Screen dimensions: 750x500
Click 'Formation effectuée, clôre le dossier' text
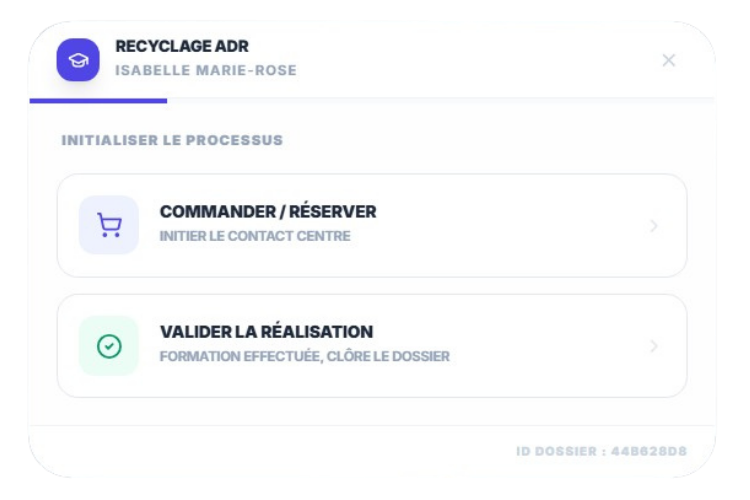(304, 357)
